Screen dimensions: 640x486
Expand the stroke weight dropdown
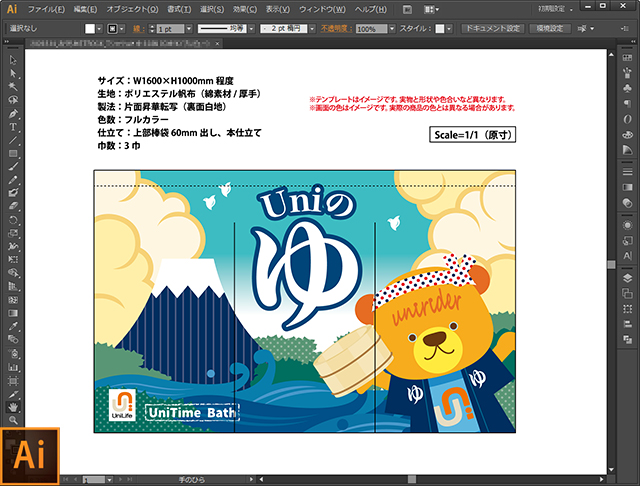tap(189, 29)
